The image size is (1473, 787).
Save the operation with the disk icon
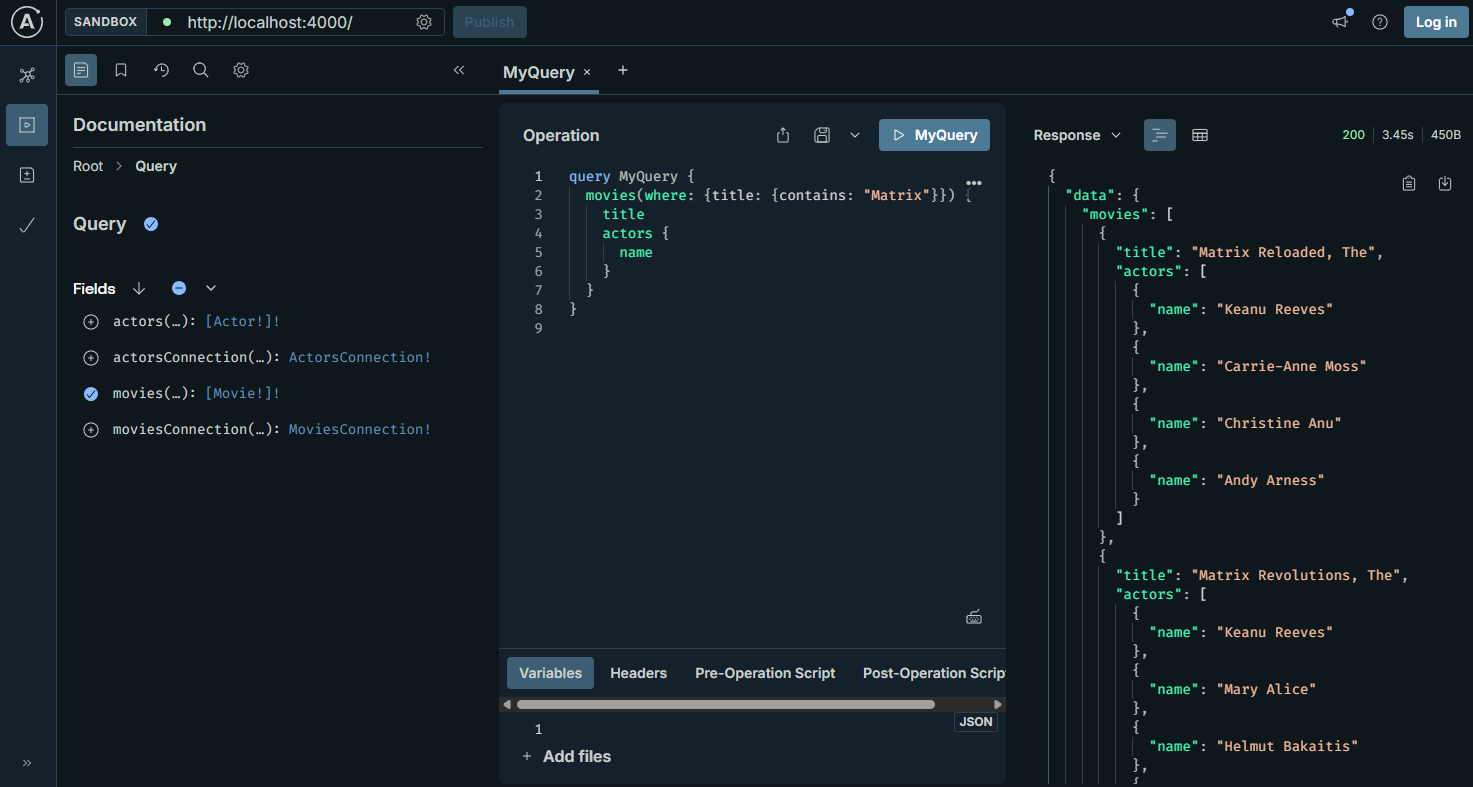[x=822, y=135]
